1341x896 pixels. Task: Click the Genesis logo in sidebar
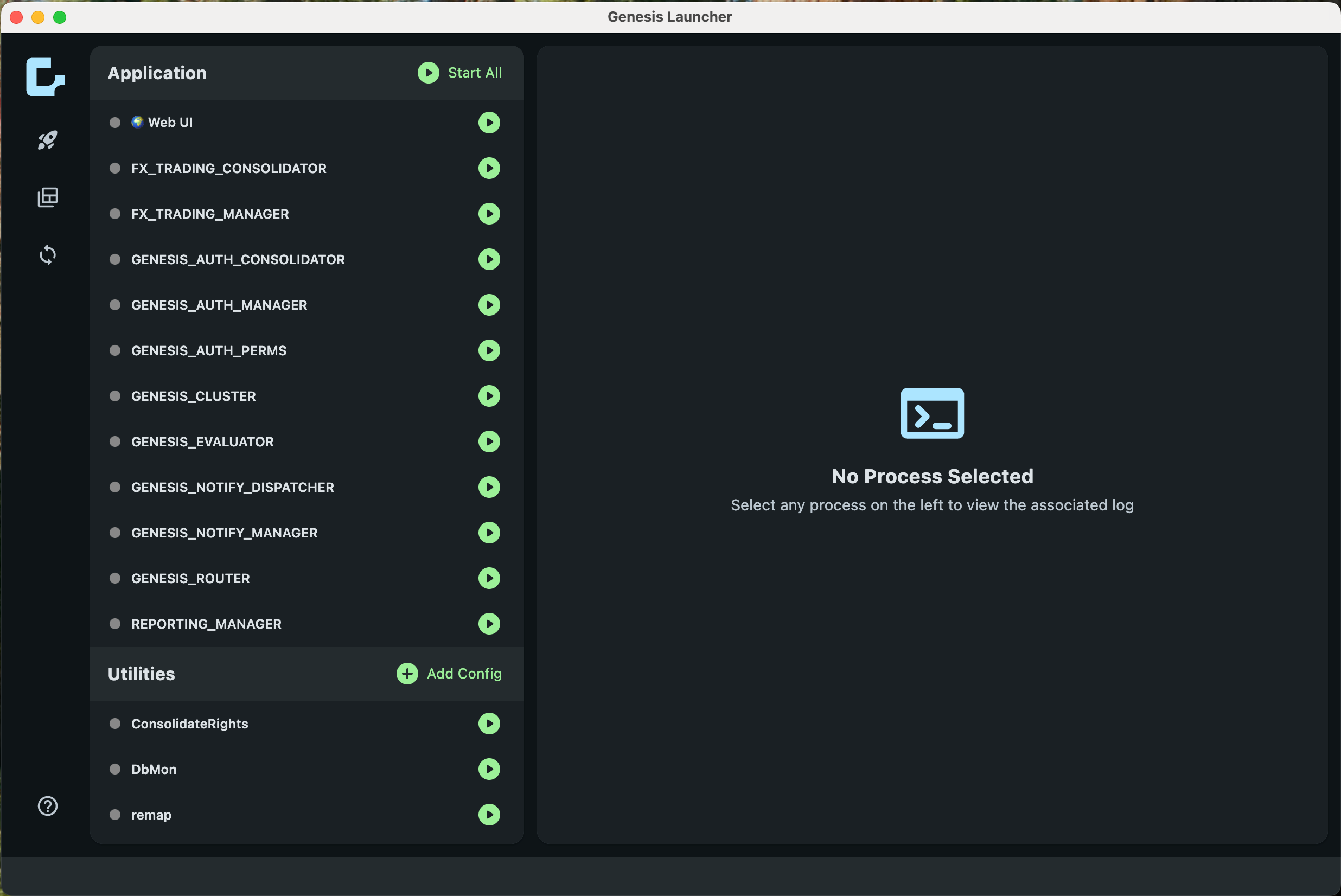tap(46, 76)
